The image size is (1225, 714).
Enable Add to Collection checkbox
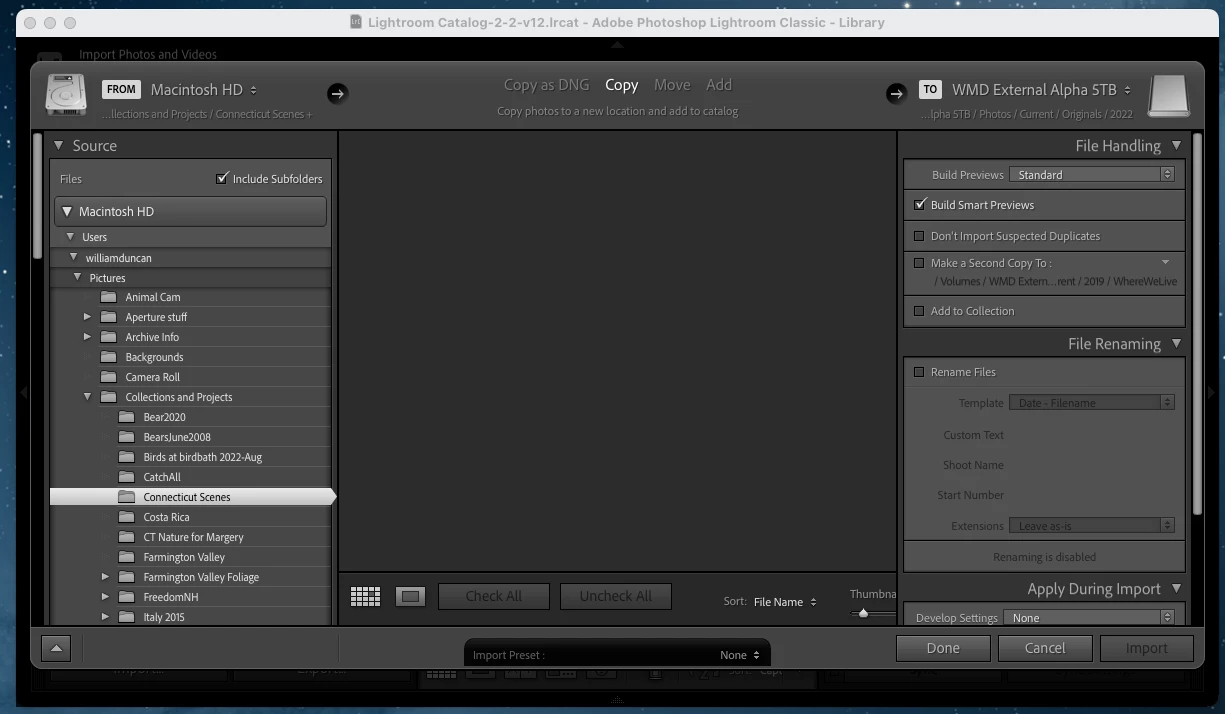pyautogui.click(x=919, y=311)
